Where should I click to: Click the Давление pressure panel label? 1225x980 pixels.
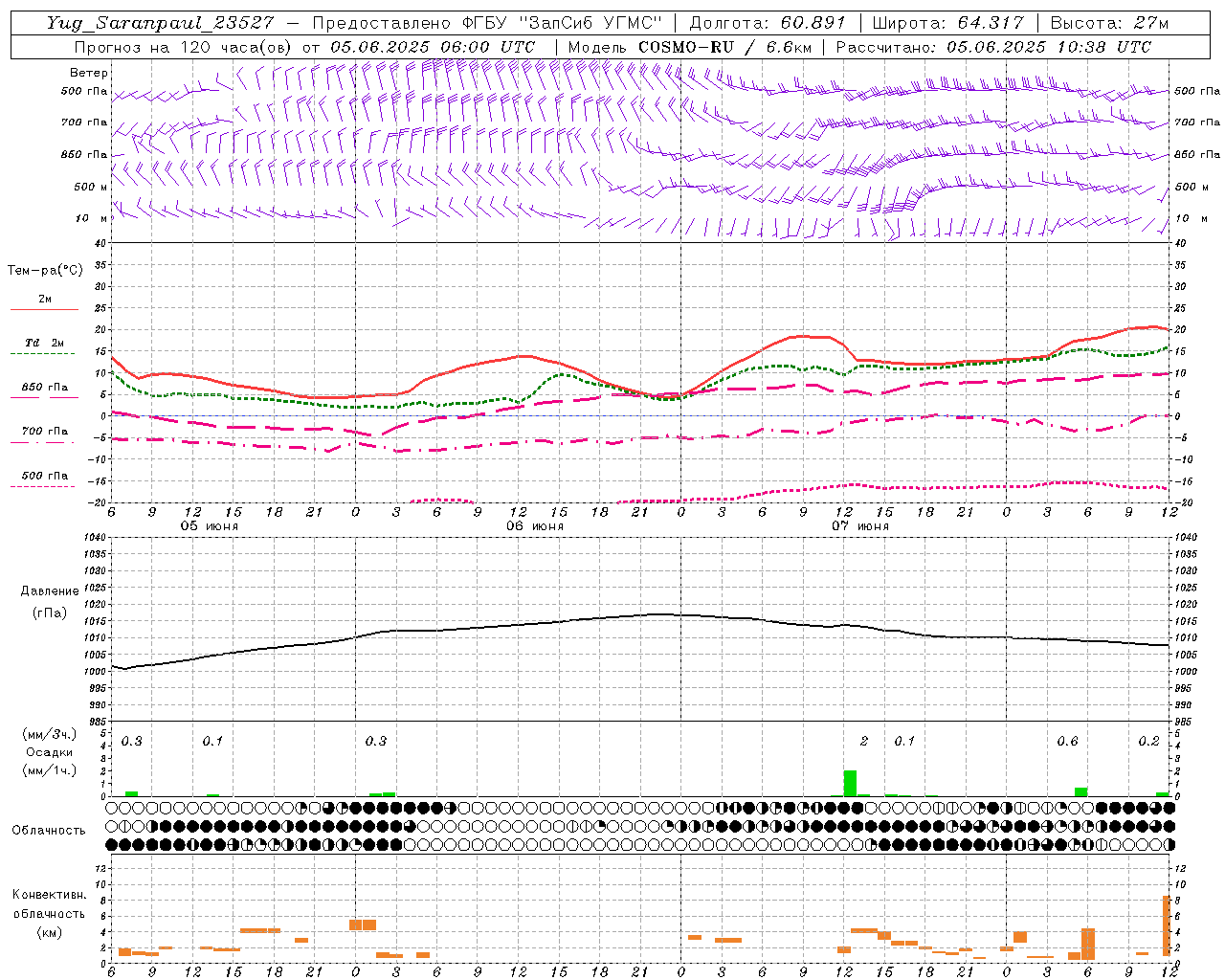tap(50, 591)
